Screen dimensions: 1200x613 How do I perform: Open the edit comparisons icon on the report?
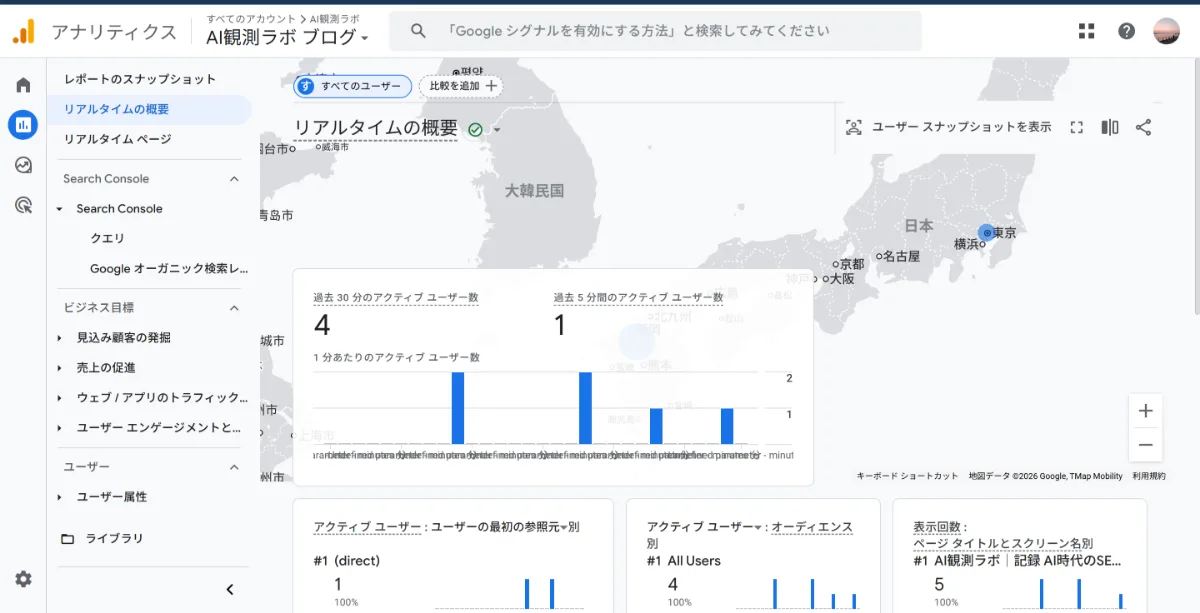(1111, 127)
